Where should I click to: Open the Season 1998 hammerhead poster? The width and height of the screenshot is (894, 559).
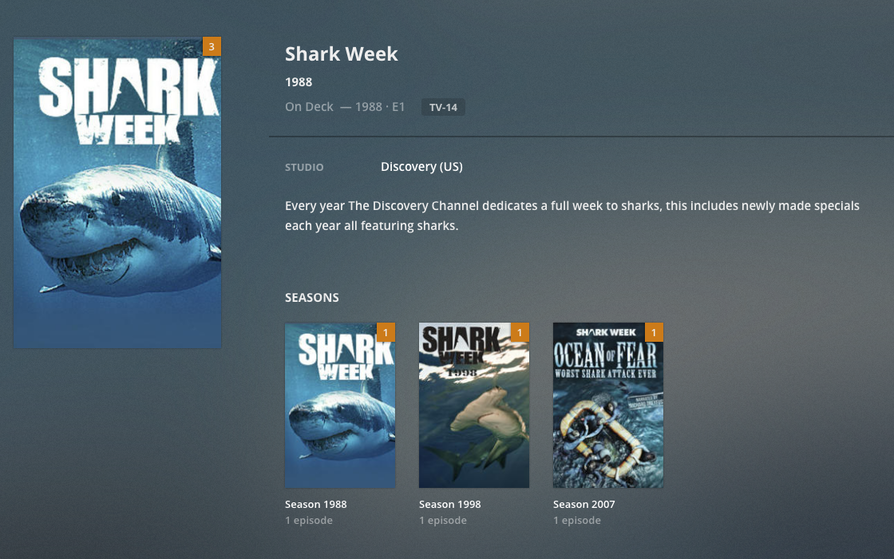pyautogui.click(x=474, y=406)
